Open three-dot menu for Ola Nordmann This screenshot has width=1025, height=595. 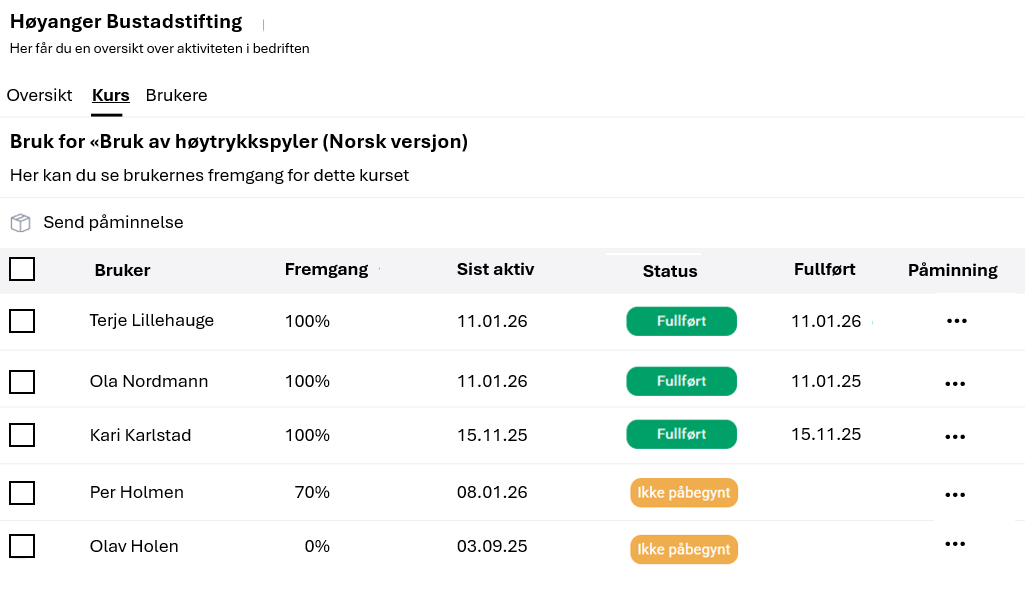pos(955,384)
